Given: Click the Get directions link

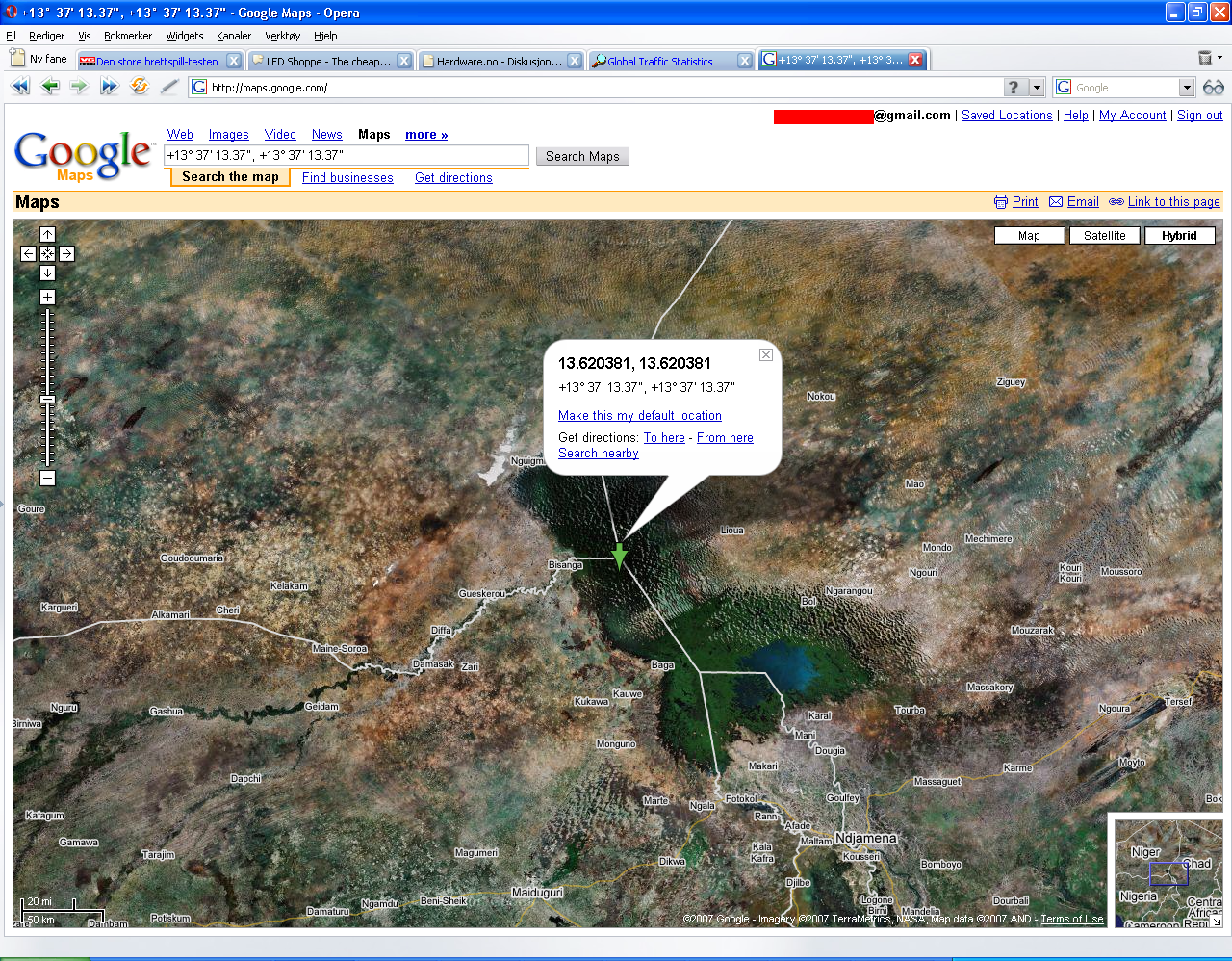Looking at the screenshot, I should click(453, 178).
